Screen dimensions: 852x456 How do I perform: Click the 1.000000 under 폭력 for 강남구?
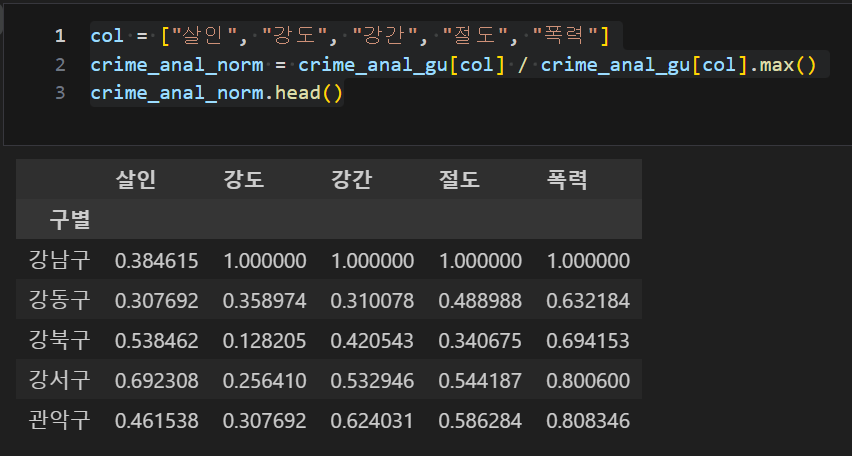(x=588, y=261)
